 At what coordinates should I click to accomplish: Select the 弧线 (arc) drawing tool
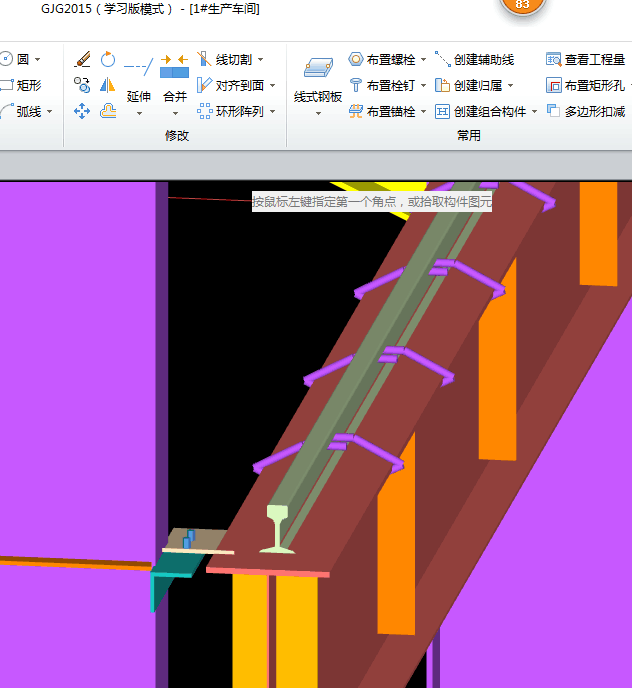[21, 111]
